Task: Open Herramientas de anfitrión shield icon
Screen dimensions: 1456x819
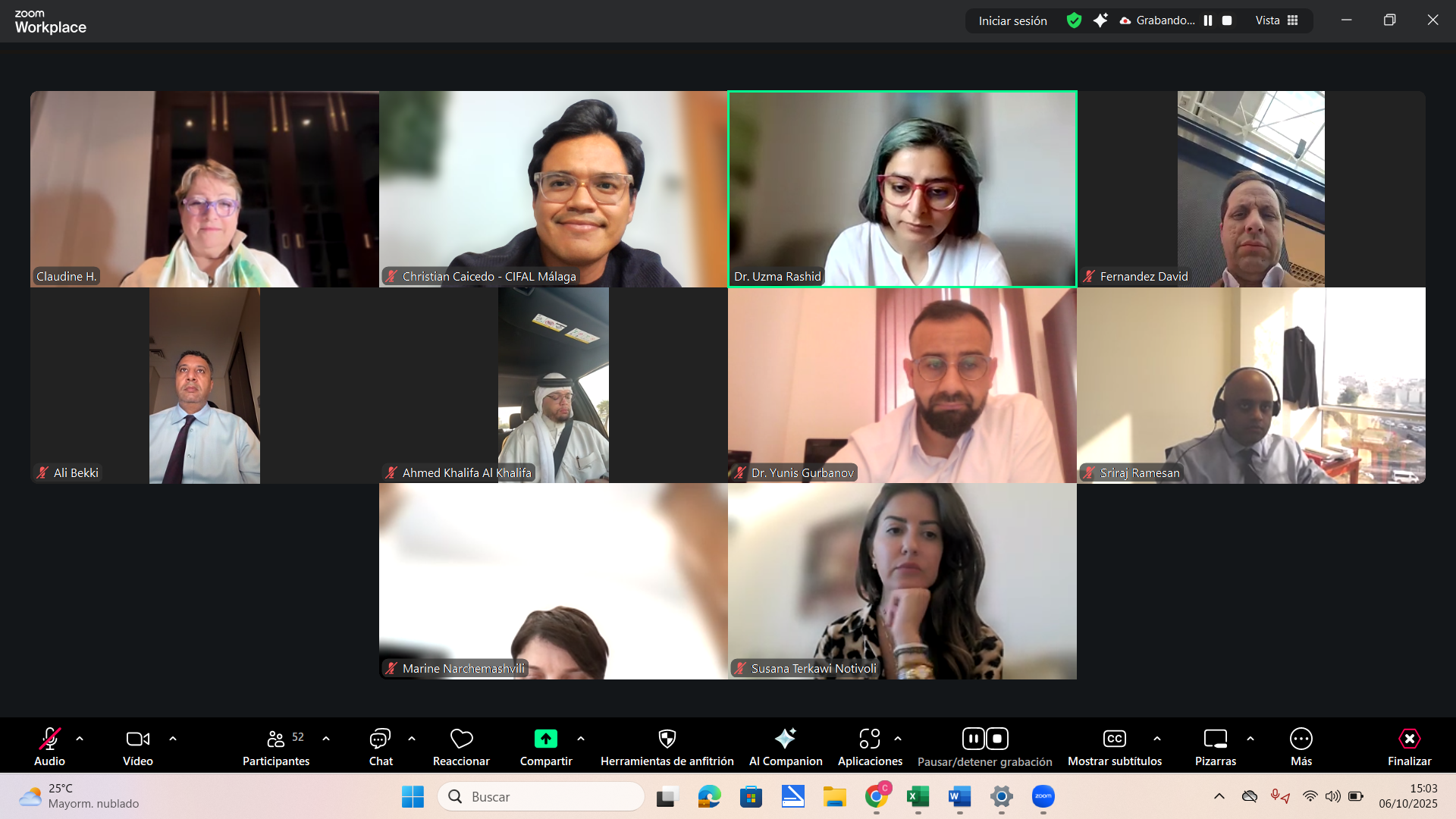Action: [x=667, y=739]
